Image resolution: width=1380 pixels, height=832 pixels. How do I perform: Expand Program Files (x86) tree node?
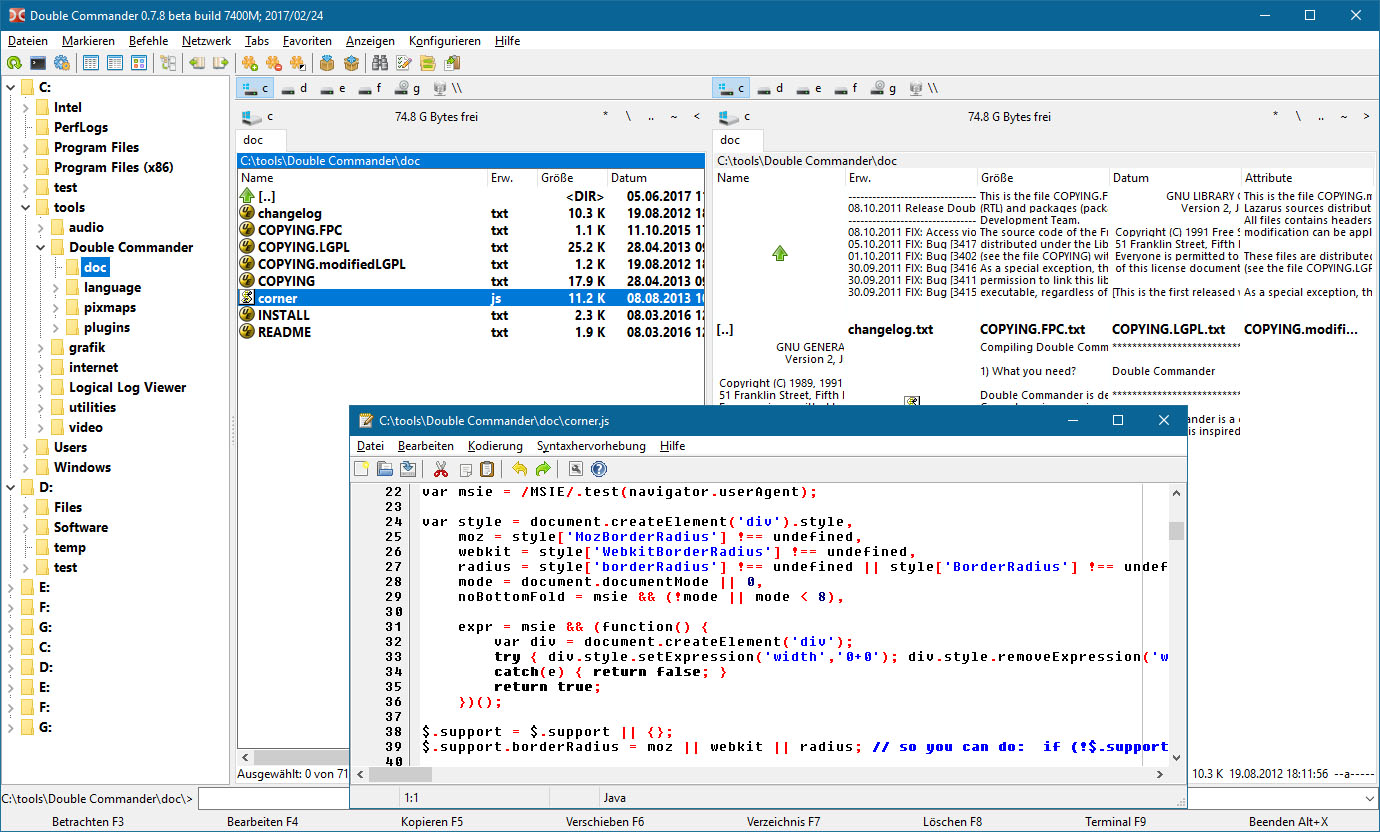click(26, 167)
